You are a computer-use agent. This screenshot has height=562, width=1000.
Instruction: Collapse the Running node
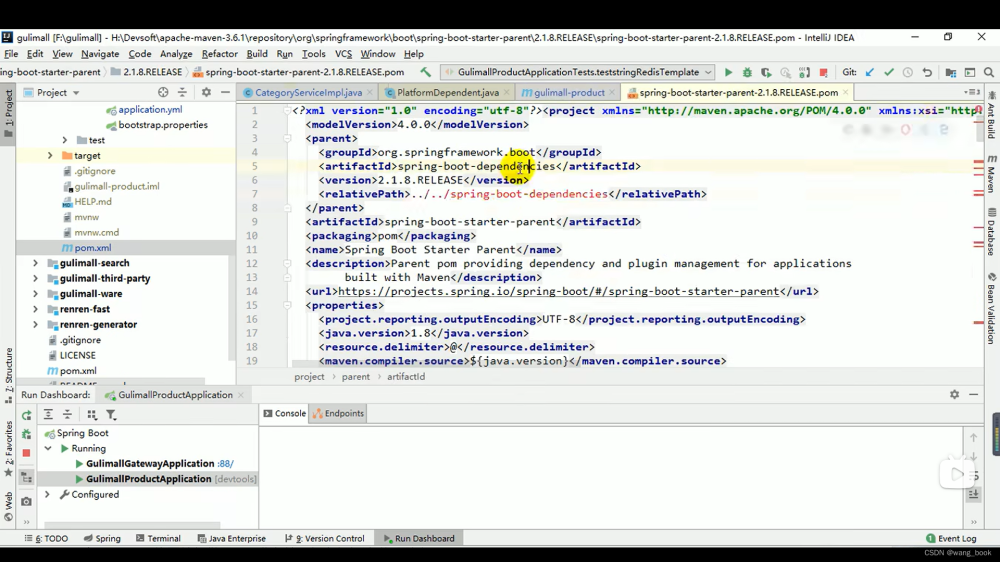pos(48,448)
